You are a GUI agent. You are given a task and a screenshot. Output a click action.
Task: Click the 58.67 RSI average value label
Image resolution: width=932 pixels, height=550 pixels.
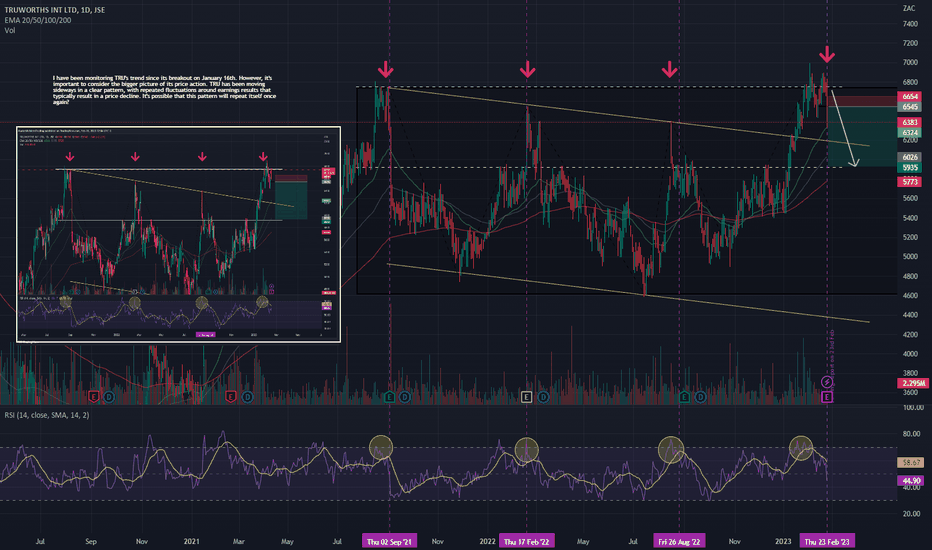(x=911, y=462)
